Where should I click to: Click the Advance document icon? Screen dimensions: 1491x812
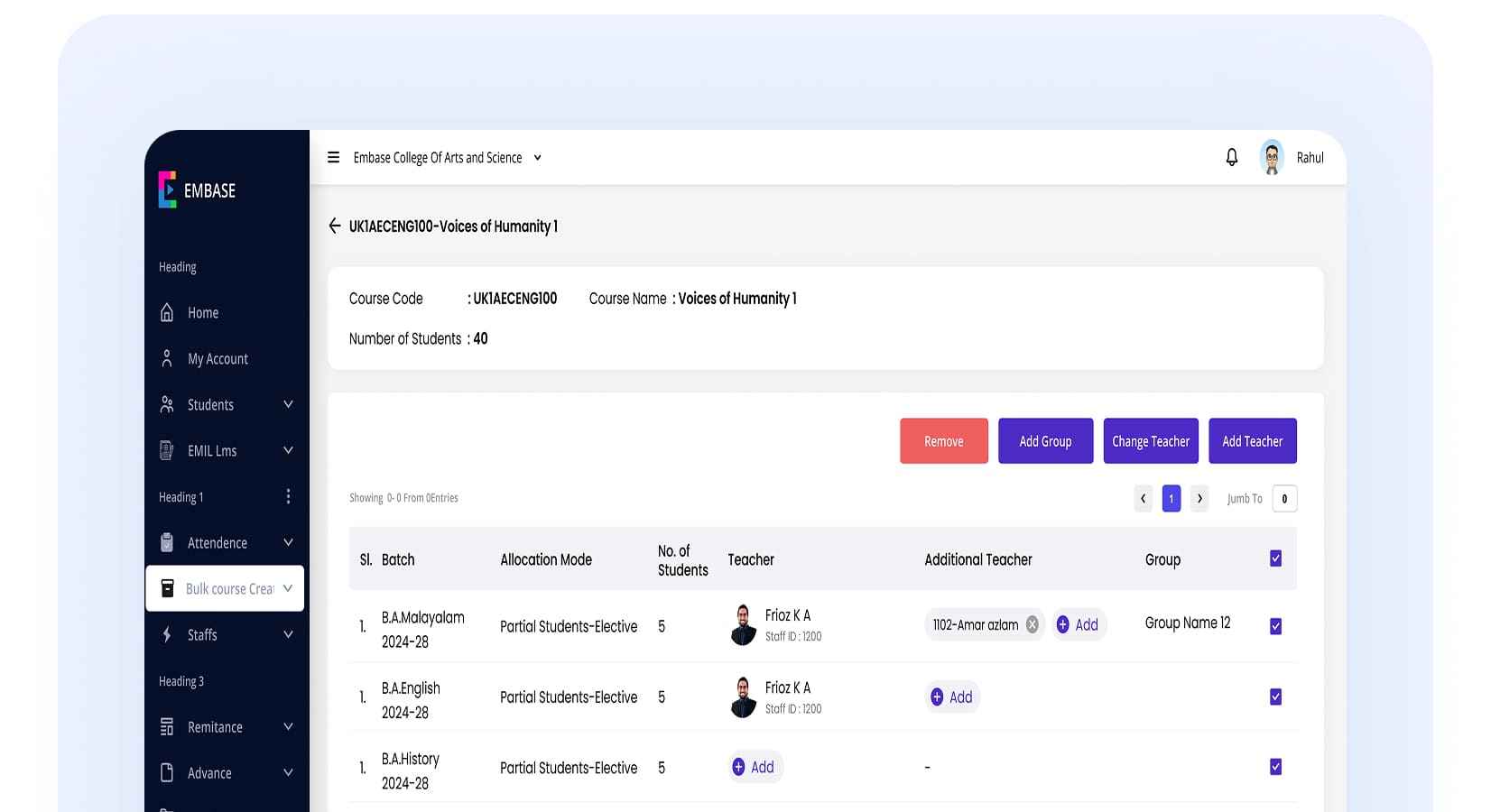tap(167, 772)
